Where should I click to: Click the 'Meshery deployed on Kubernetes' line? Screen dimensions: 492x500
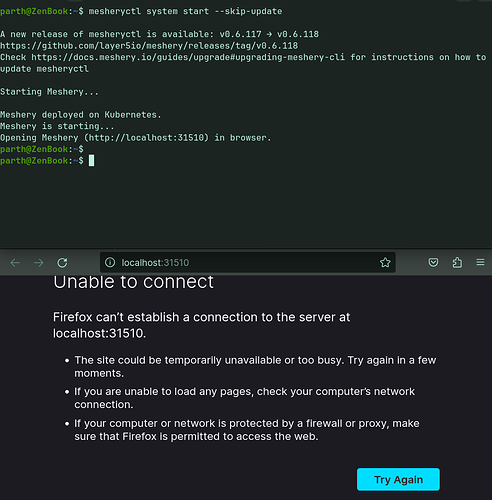coord(81,115)
